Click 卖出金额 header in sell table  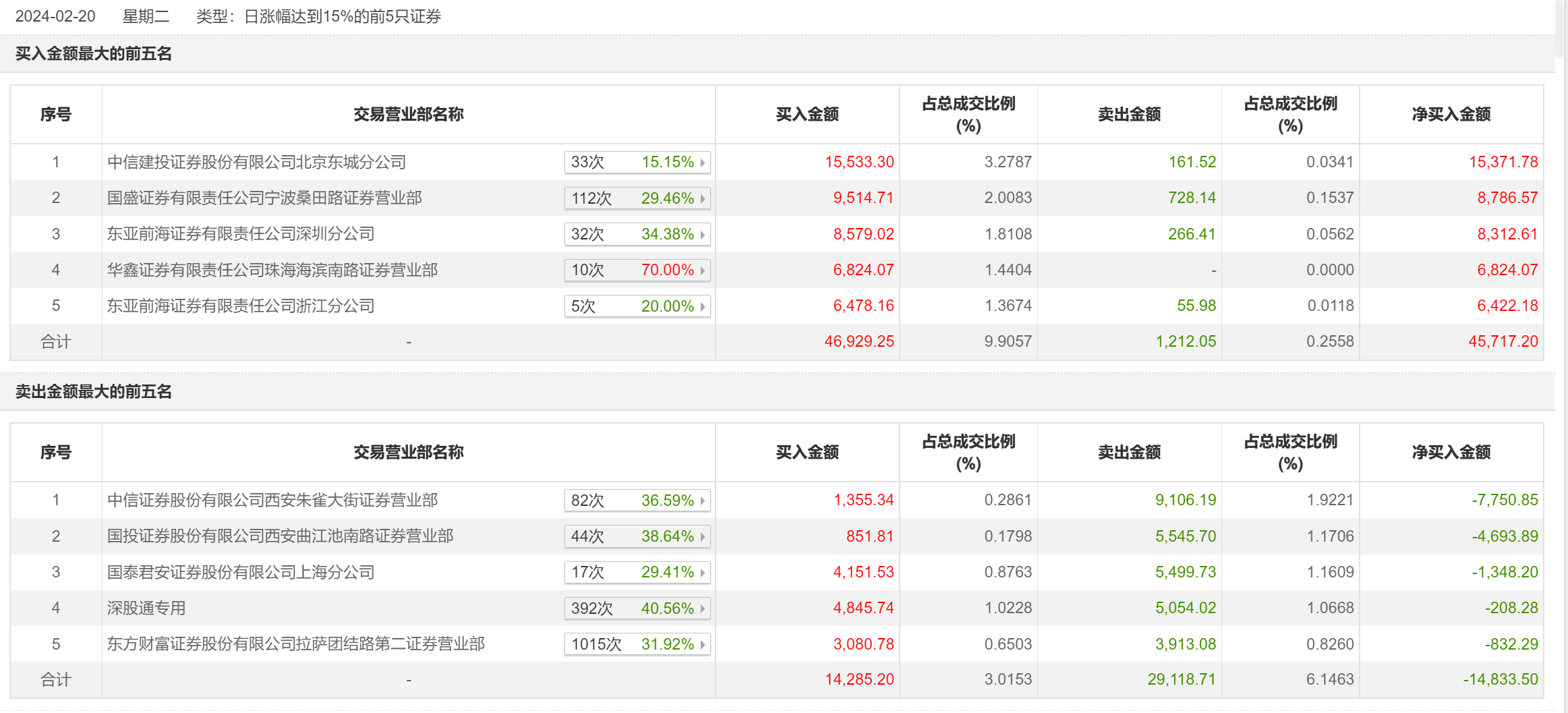(x=1129, y=453)
